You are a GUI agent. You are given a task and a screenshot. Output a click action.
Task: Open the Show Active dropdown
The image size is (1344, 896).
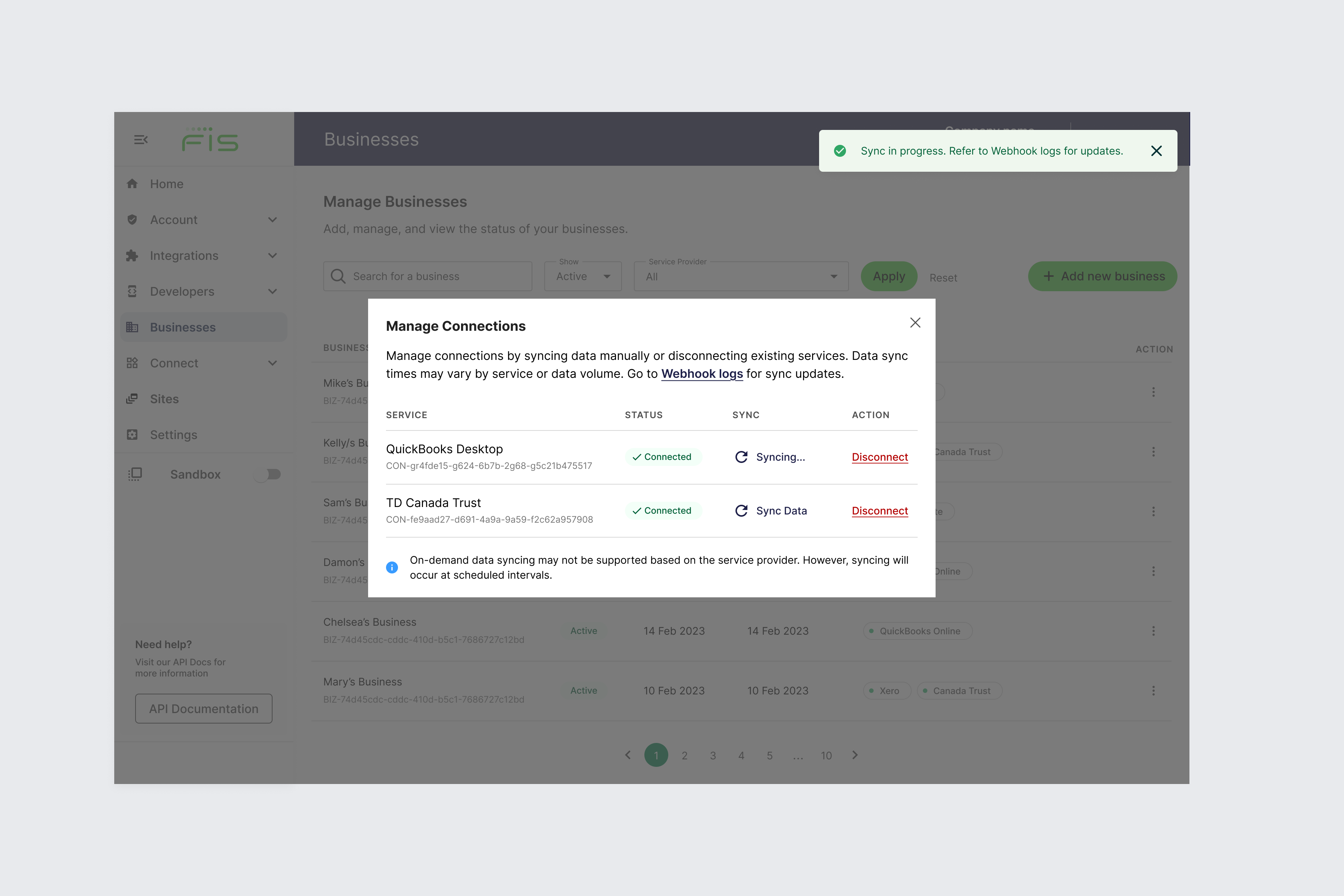coord(583,277)
